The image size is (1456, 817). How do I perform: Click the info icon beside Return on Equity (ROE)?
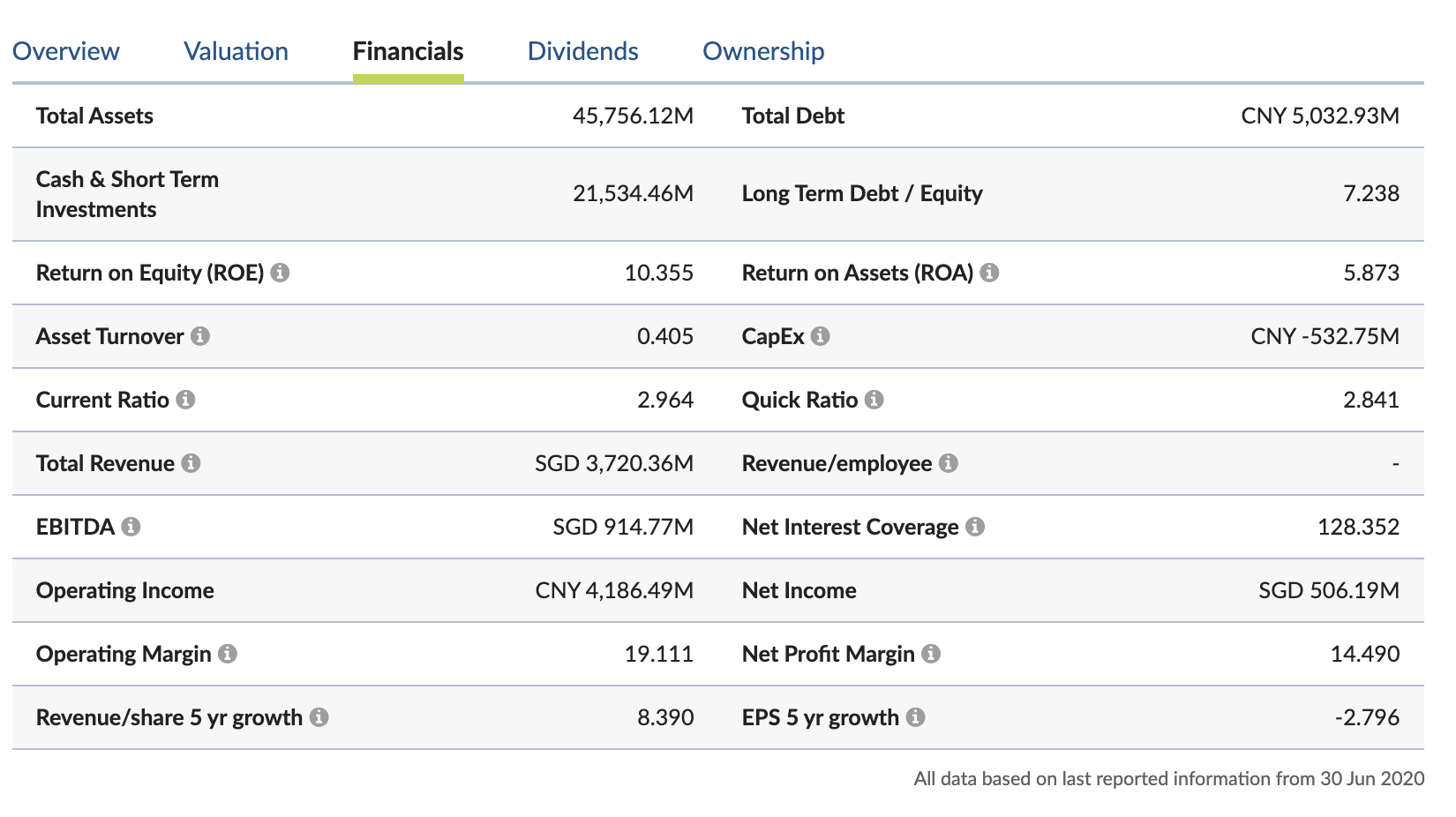pyautogui.click(x=280, y=273)
